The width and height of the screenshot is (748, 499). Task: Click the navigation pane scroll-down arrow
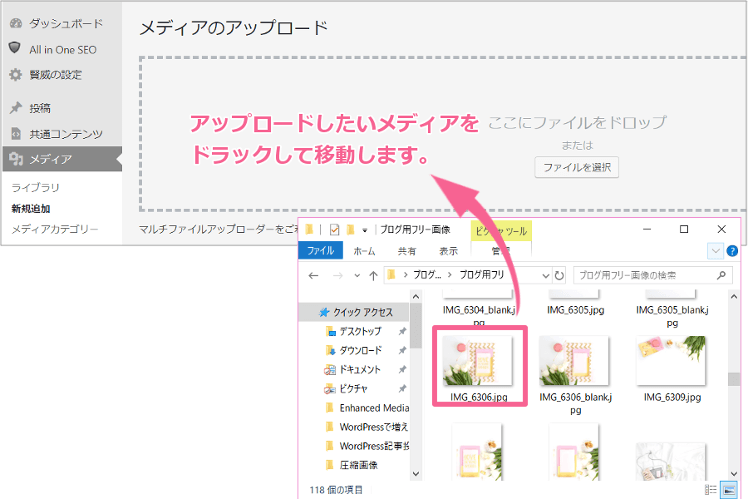click(x=416, y=474)
